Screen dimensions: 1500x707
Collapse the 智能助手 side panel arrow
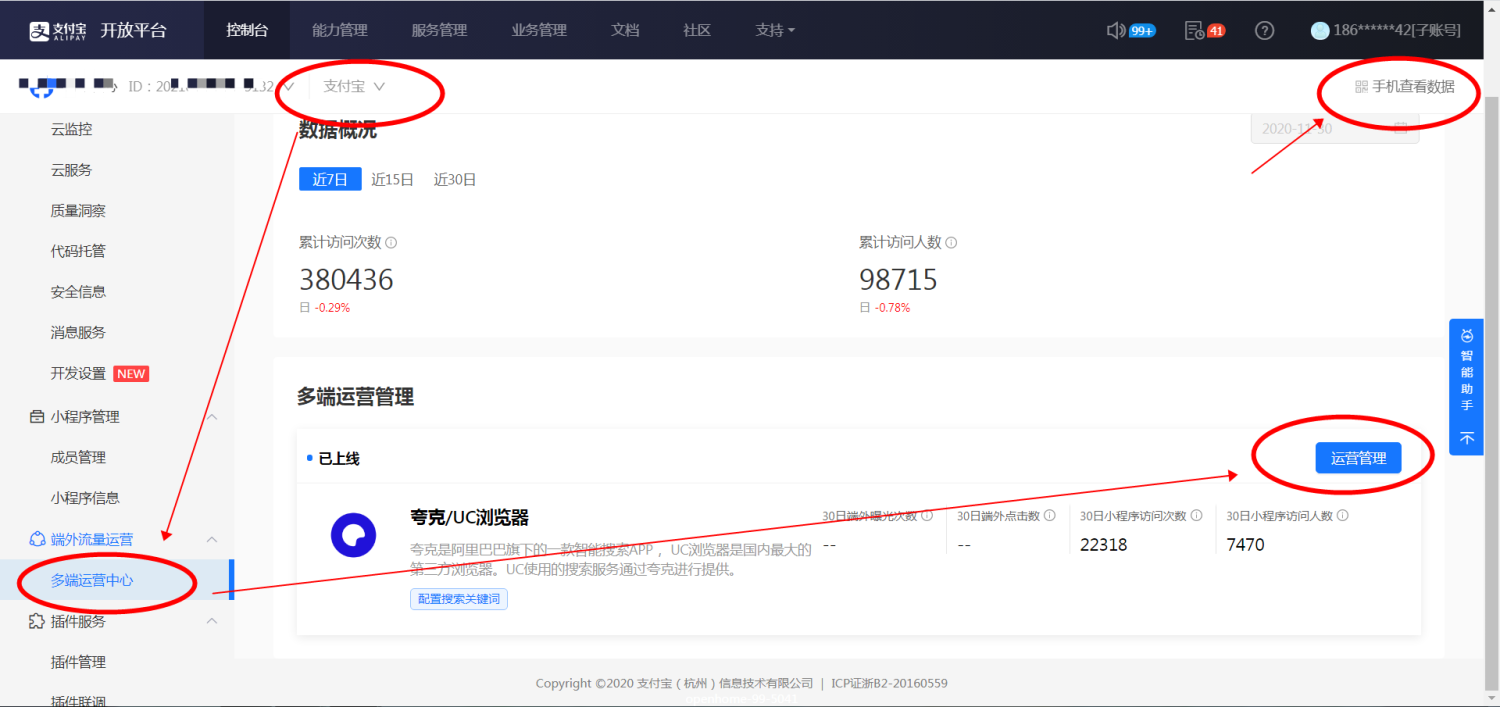tap(1467, 438)
